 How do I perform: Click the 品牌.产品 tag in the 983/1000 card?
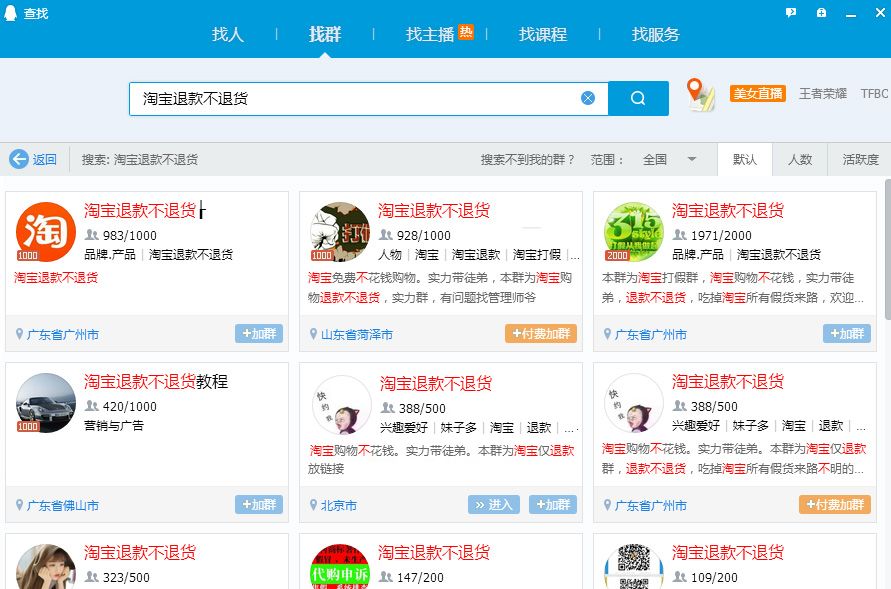click(110, 254)
